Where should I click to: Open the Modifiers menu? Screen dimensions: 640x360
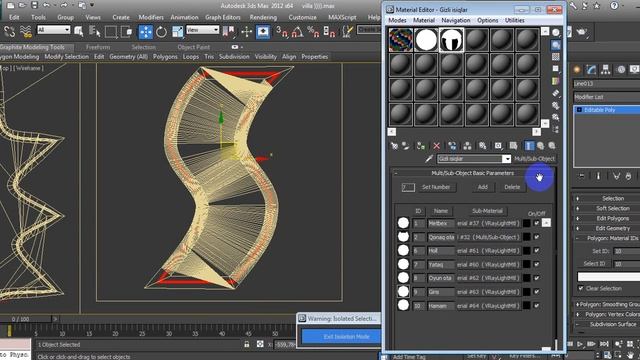(x=151, y=17)
